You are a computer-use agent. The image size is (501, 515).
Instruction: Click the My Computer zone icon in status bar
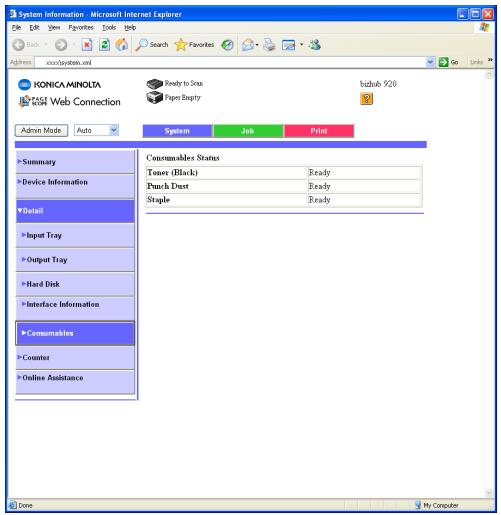pyautogui.click(x=418, y=505)
